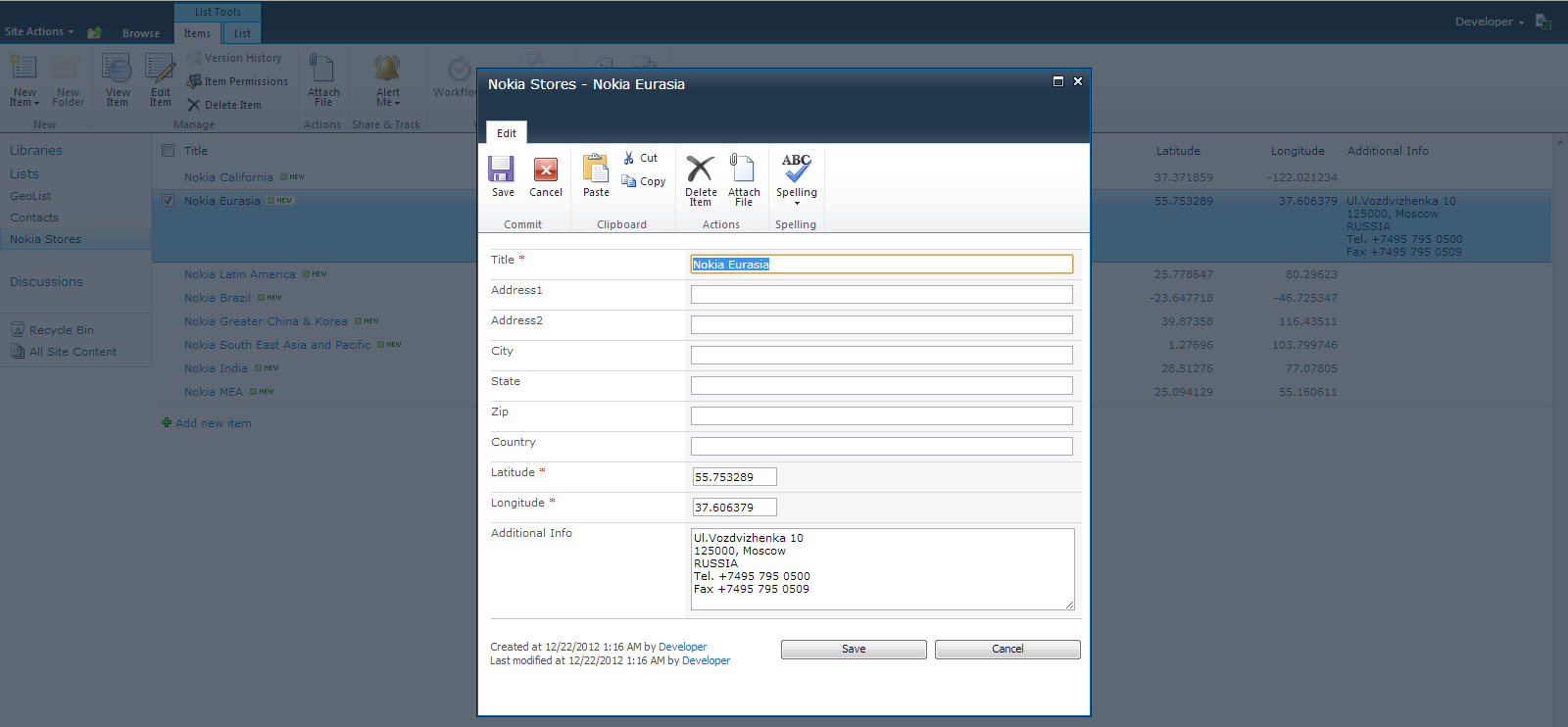Click the Additional Info text area
1568x727 pixels.
click(x=883, y=569)
